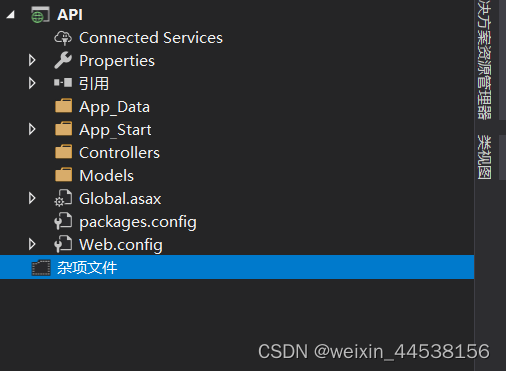Image resolution: width=506 pixels, height=371 pixels.
Task: Expand the App_Start folder
Action: pyautogui.click(x=32, y=129)
